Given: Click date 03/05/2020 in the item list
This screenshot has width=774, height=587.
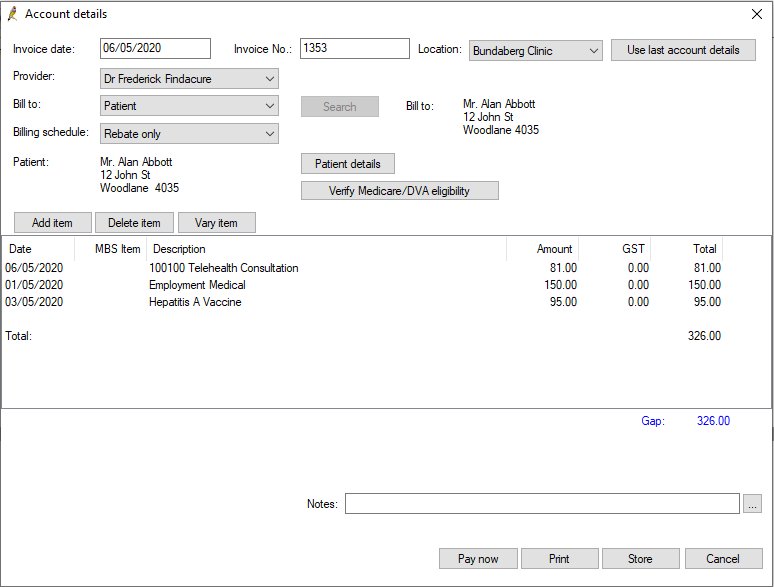Looking at the screenshot, I should (x=34, y=302).
